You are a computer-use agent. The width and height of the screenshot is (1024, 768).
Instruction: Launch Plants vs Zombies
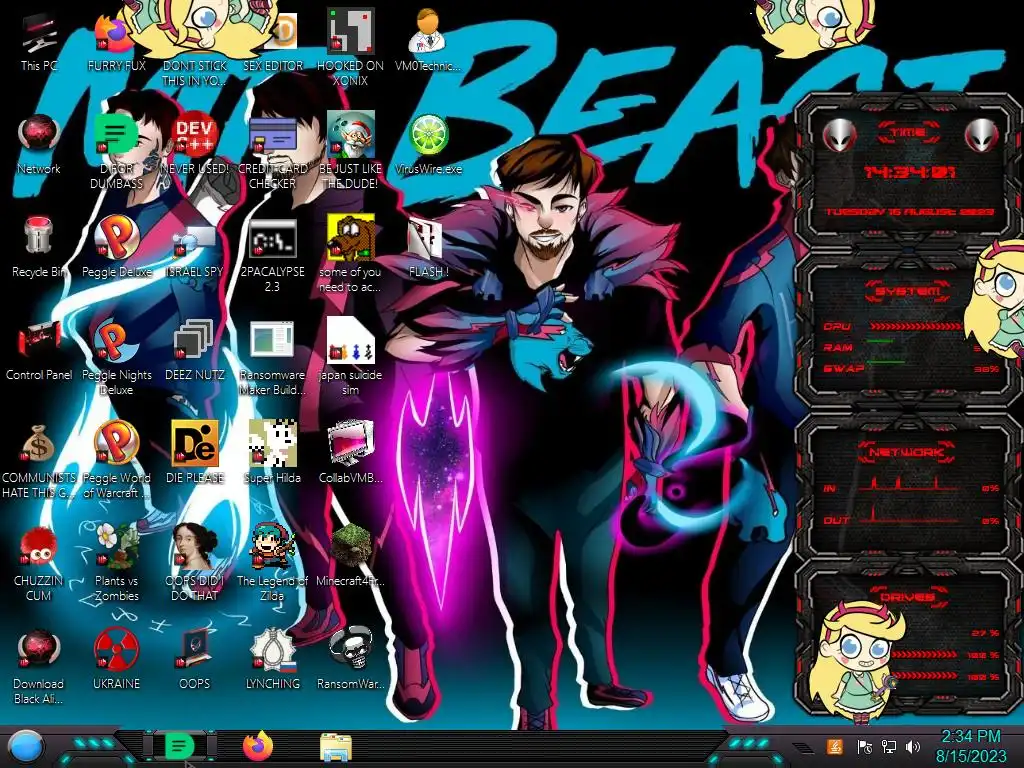coord(116,545)
